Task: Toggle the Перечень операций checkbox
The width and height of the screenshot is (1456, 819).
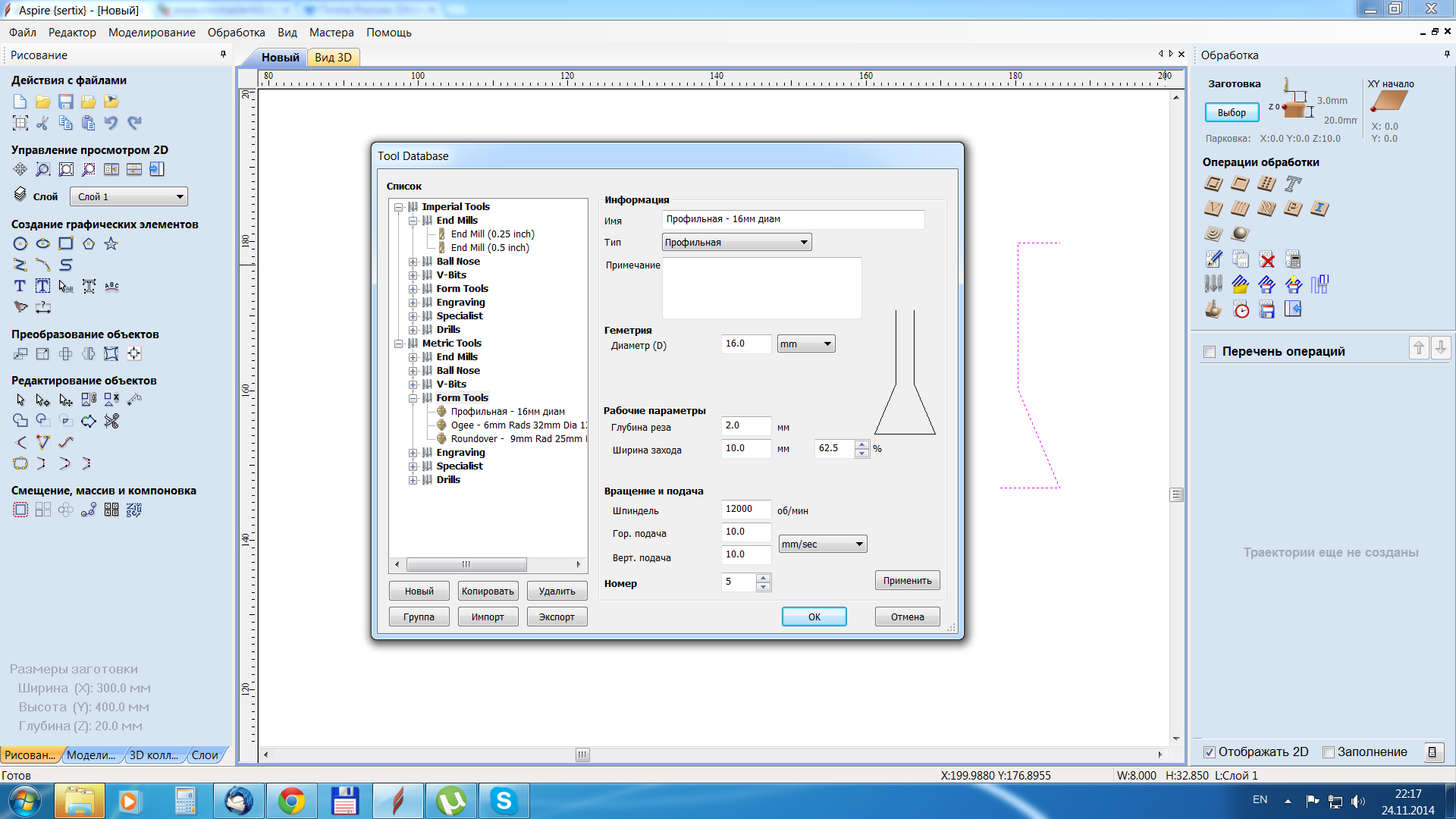Action: [x=1210, y=352]
